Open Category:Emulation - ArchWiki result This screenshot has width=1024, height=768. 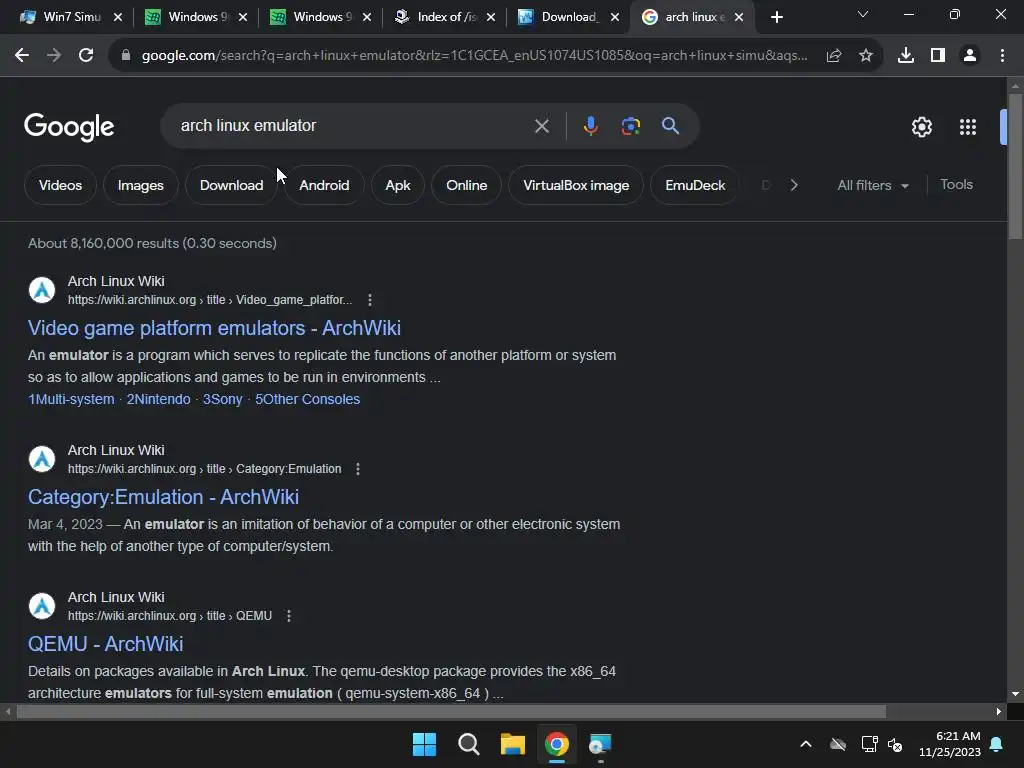coord(163,497)
